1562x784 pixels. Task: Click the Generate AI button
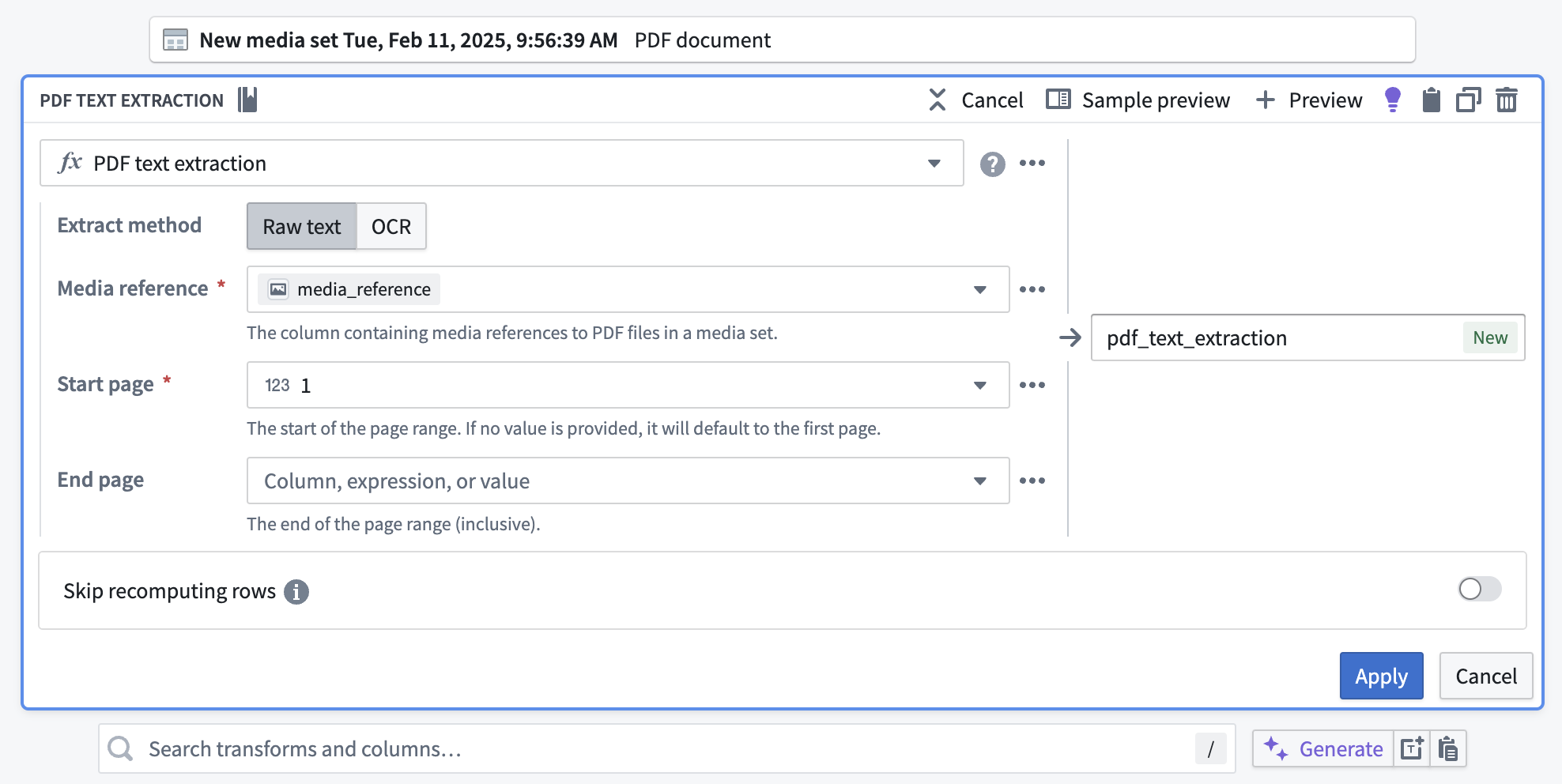pos(1324,748)
